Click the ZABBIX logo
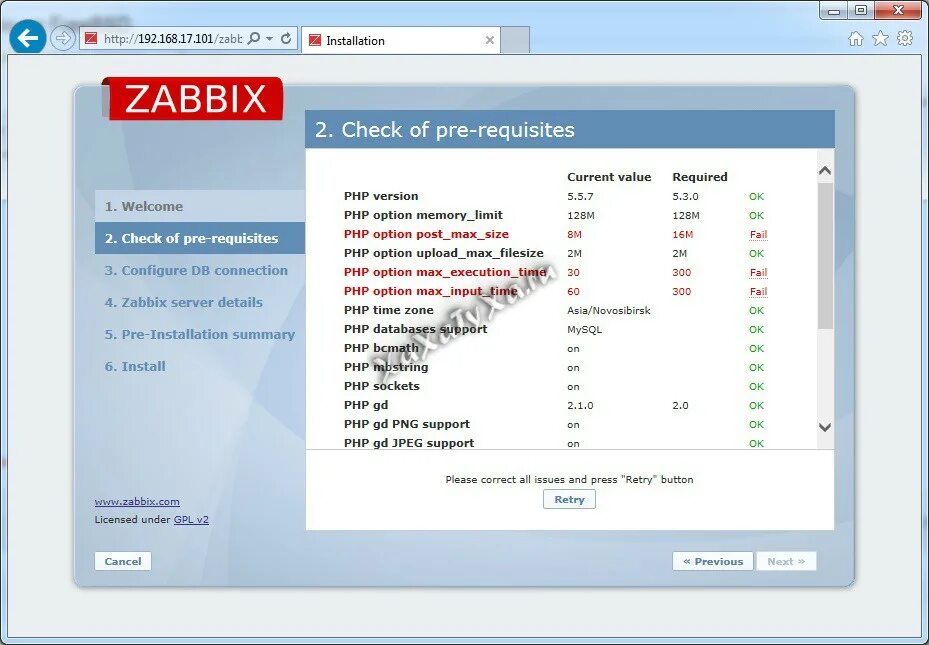 [x=192, y=98]
